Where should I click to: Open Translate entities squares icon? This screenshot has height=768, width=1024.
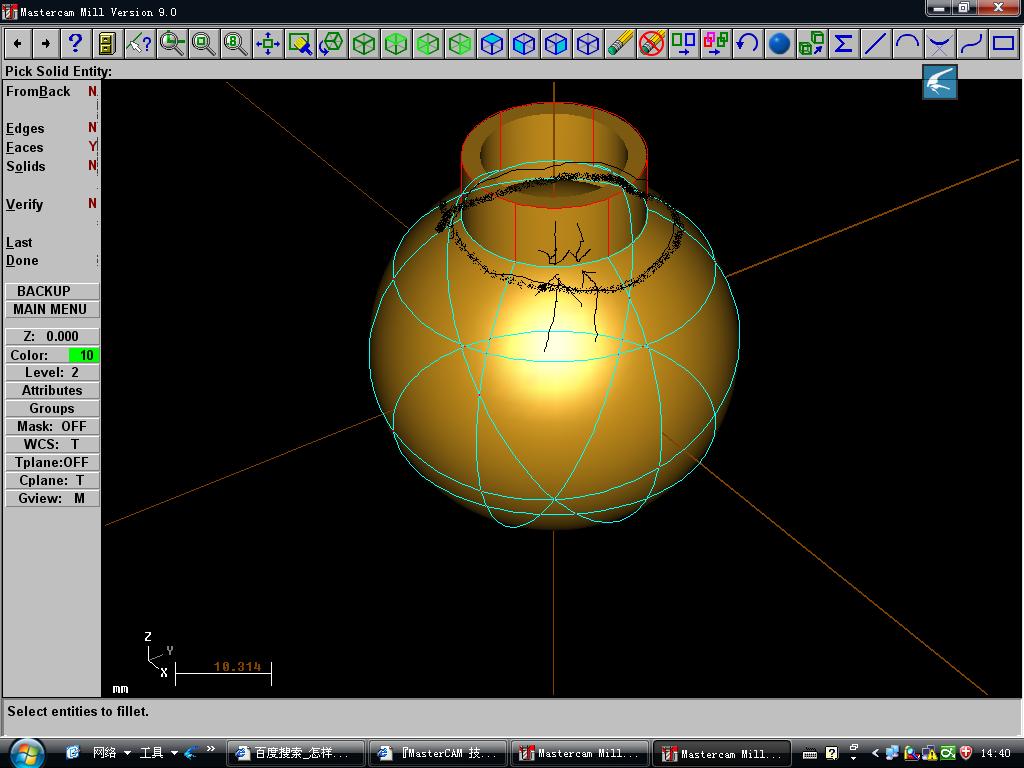tap(684, 44)
